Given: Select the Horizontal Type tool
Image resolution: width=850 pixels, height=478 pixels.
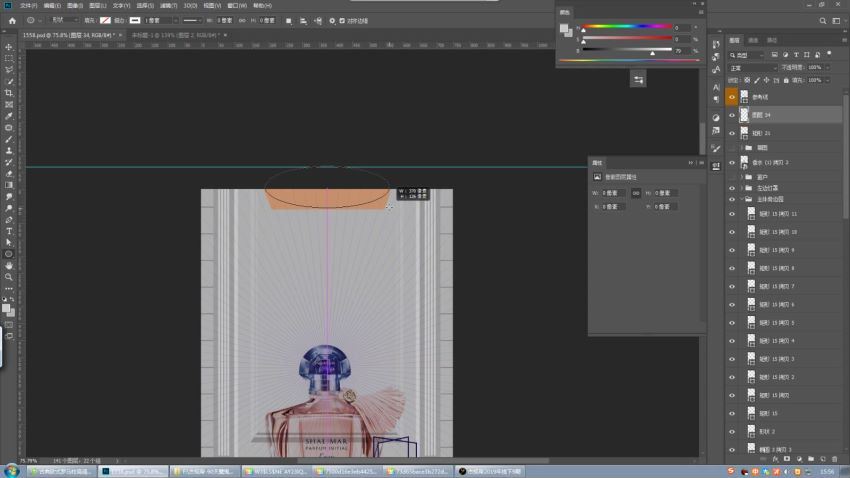Looking at the screenshot, I should [x=9, y=231].
